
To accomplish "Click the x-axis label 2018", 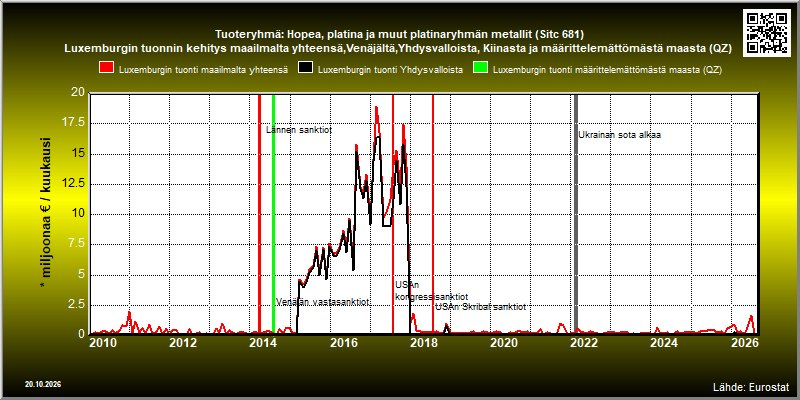I will click(x=423, y=342).
